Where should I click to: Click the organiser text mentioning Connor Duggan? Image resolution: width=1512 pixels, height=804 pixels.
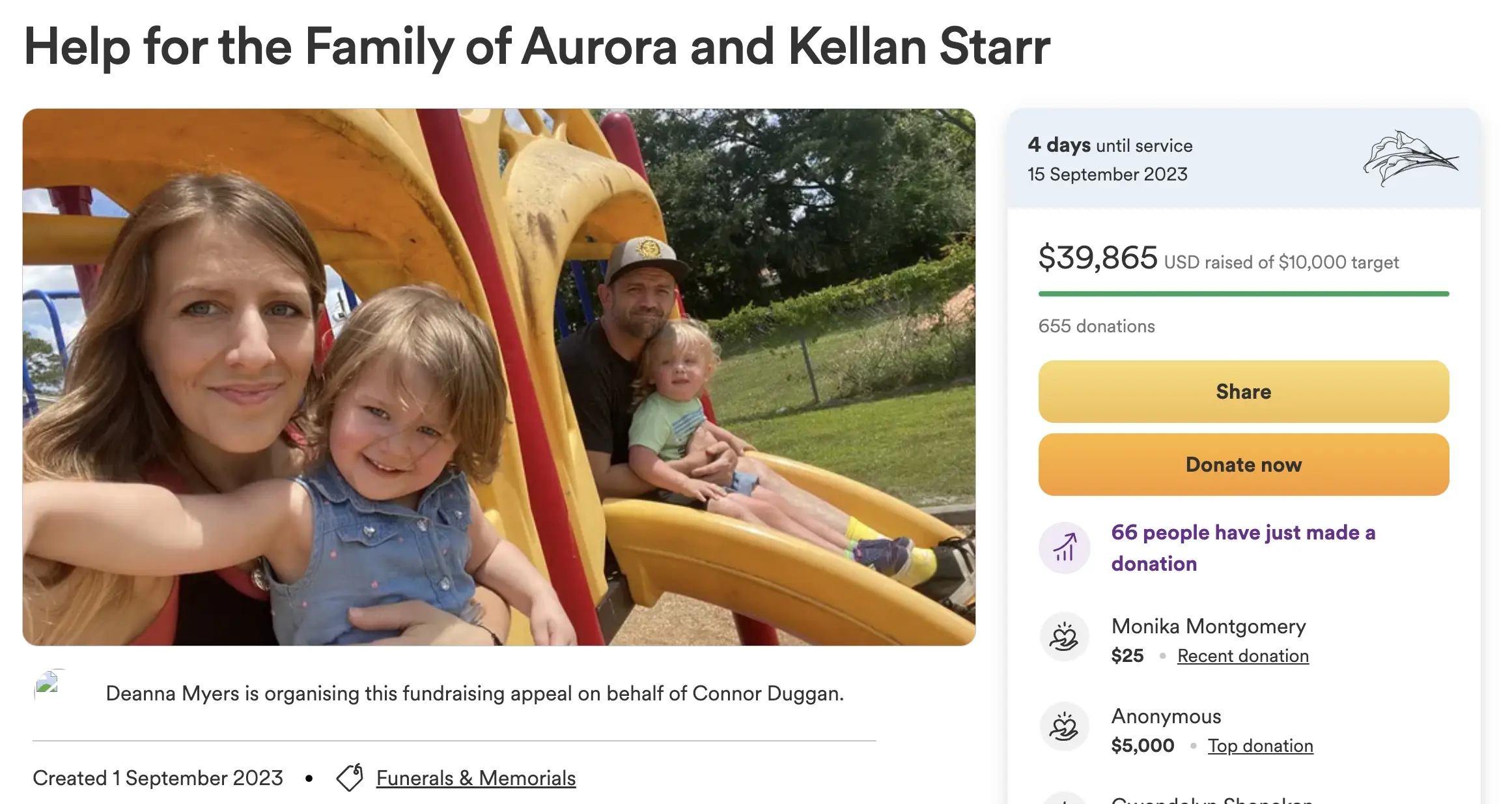475,693
